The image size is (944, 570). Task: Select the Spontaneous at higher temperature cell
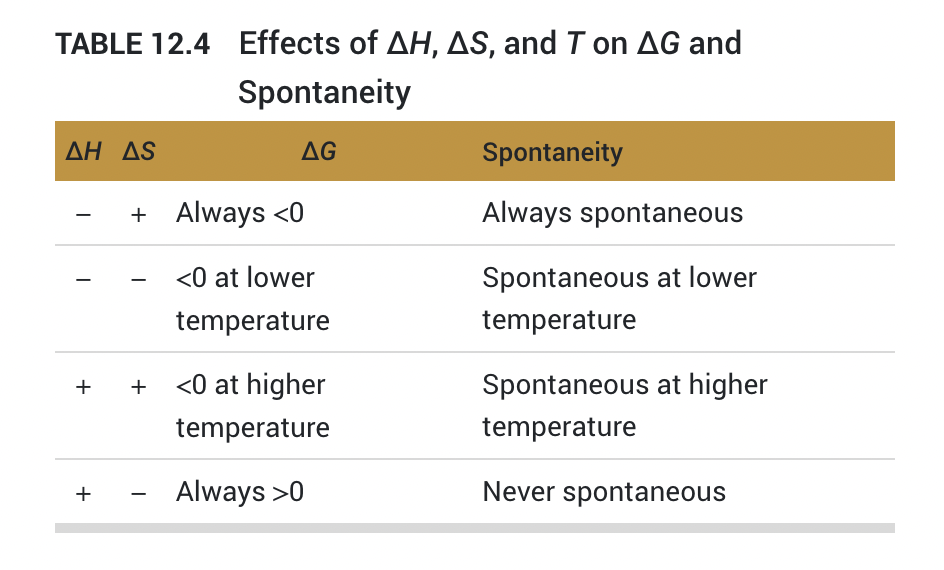pyautogui.click(x=624, y=406)
